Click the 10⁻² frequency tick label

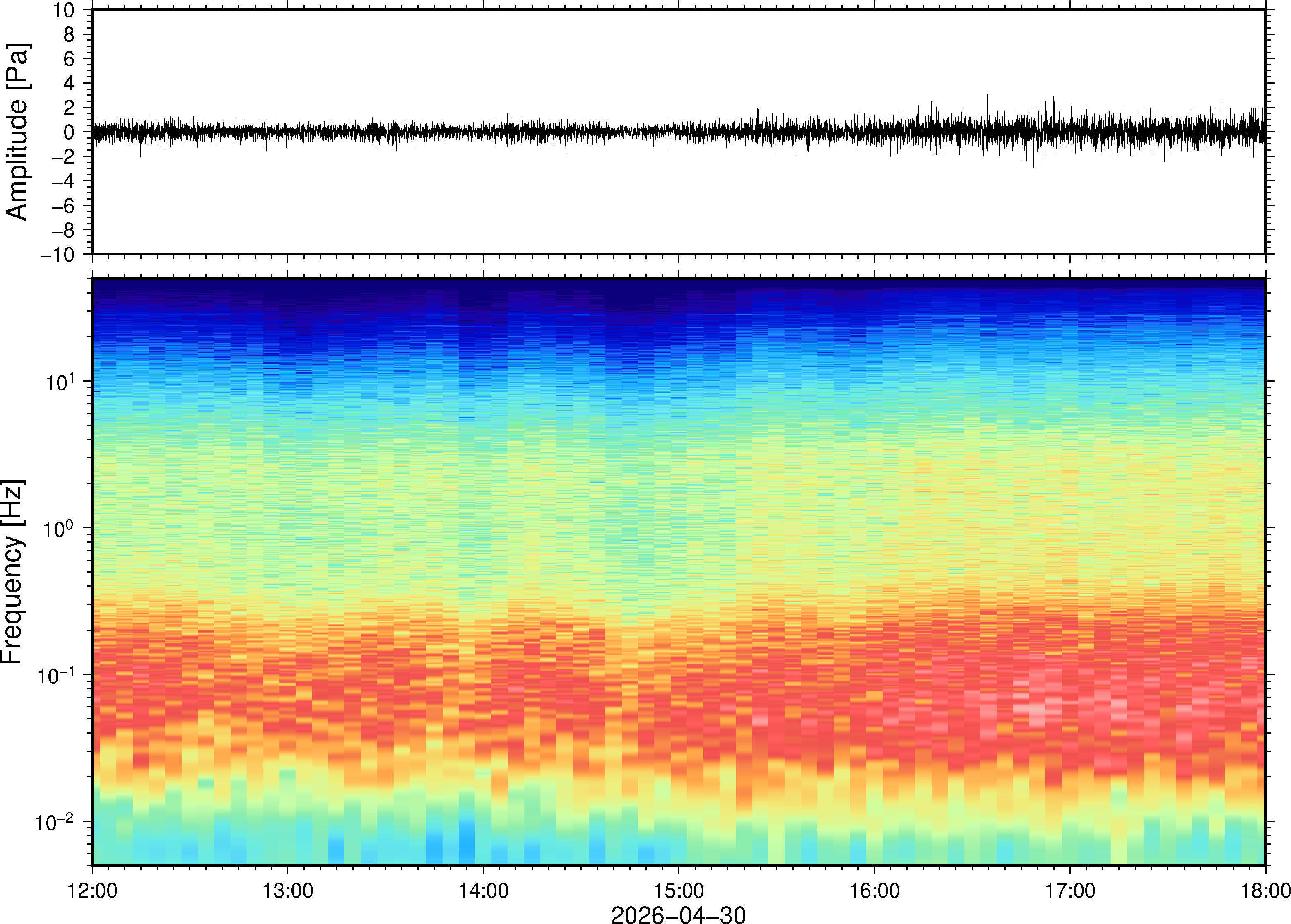pos(56,822)
